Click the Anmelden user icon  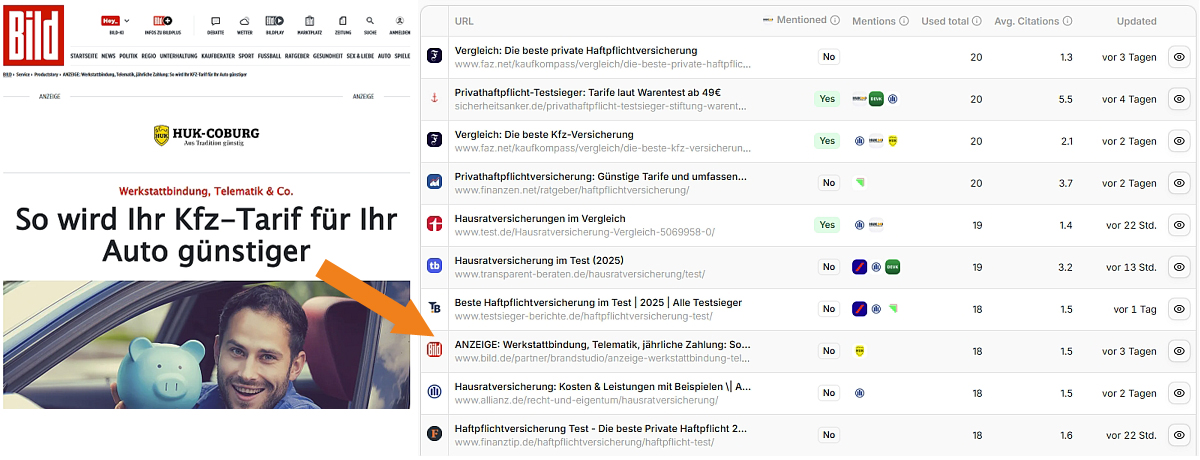click(400, 20)
